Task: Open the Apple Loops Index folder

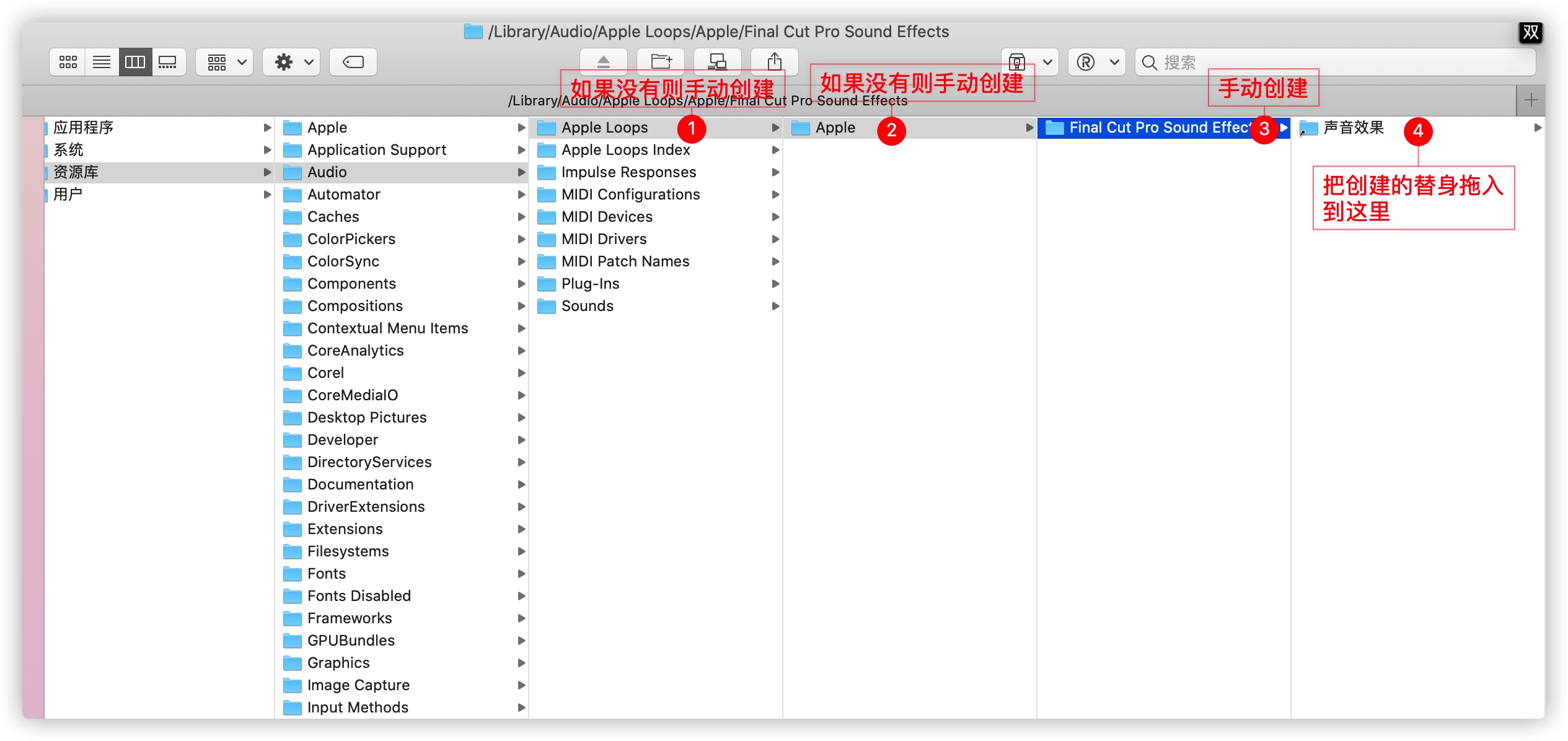Action: (x=625, y=150)
